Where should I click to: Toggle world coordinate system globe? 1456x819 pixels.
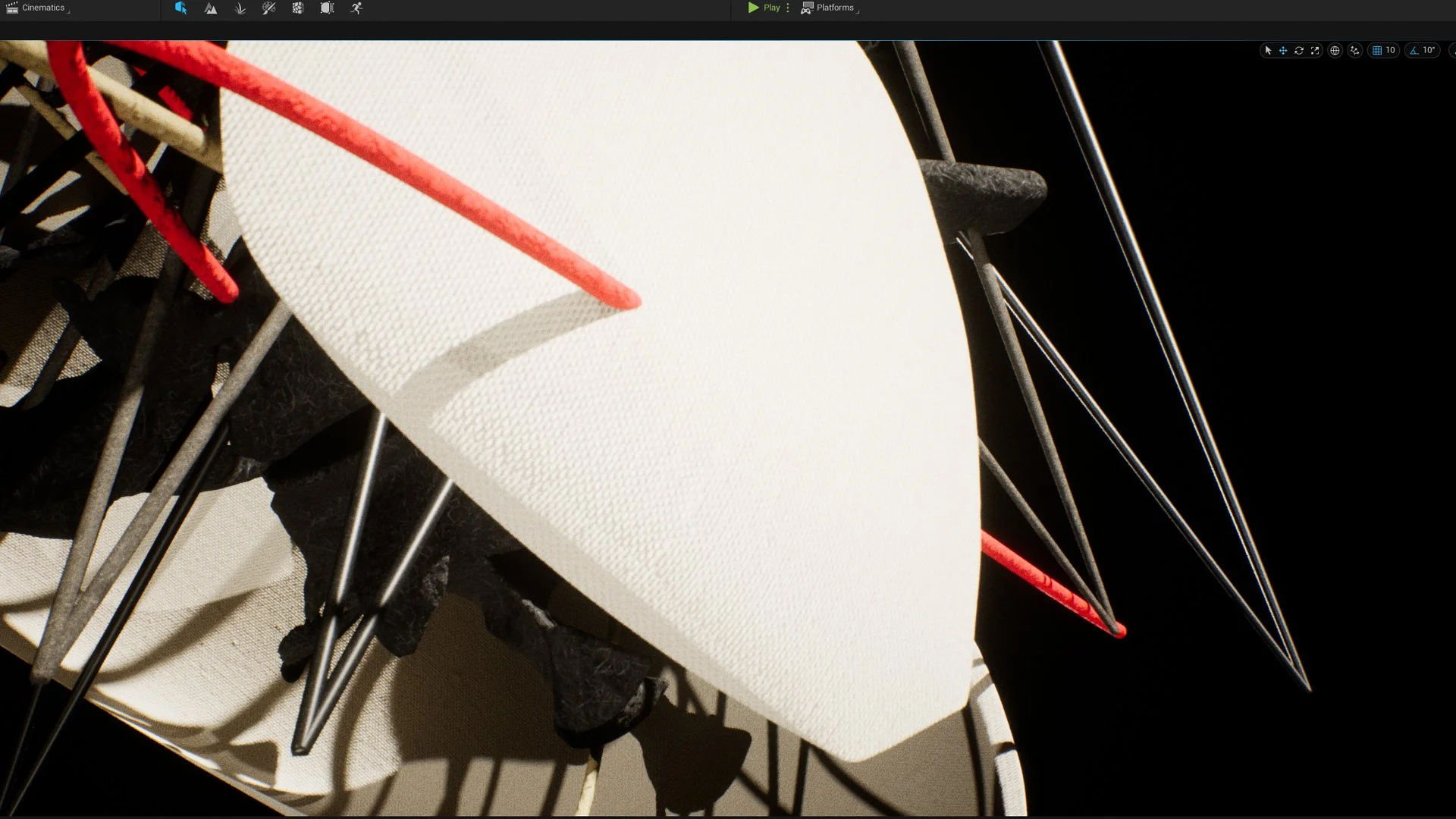point(1335,50)
